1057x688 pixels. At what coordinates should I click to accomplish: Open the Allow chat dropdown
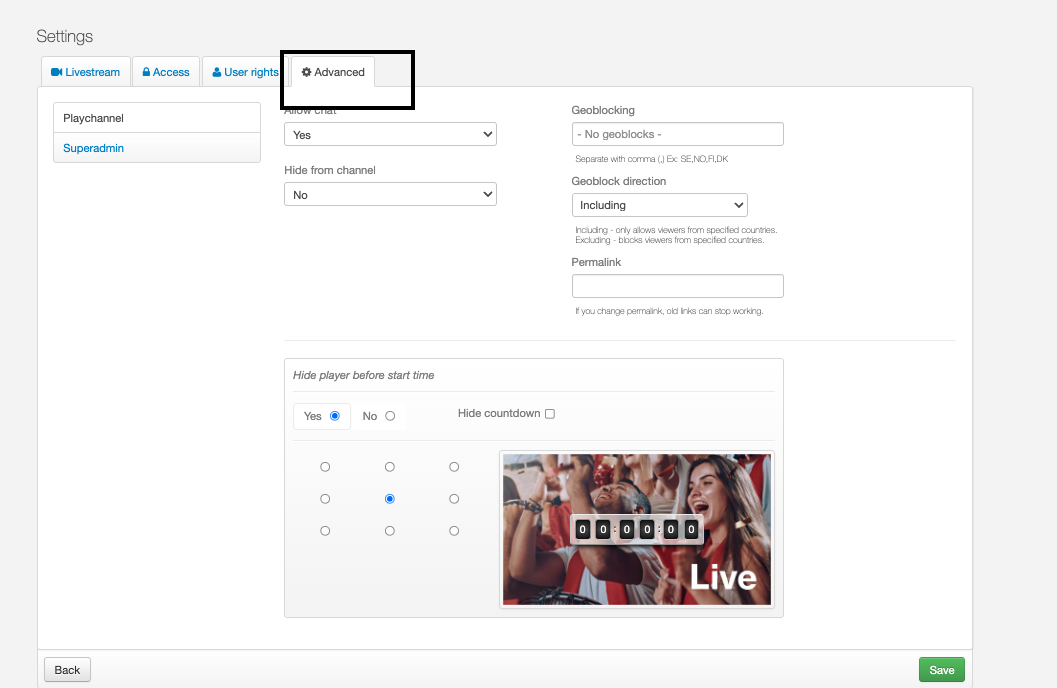(390, 134)
